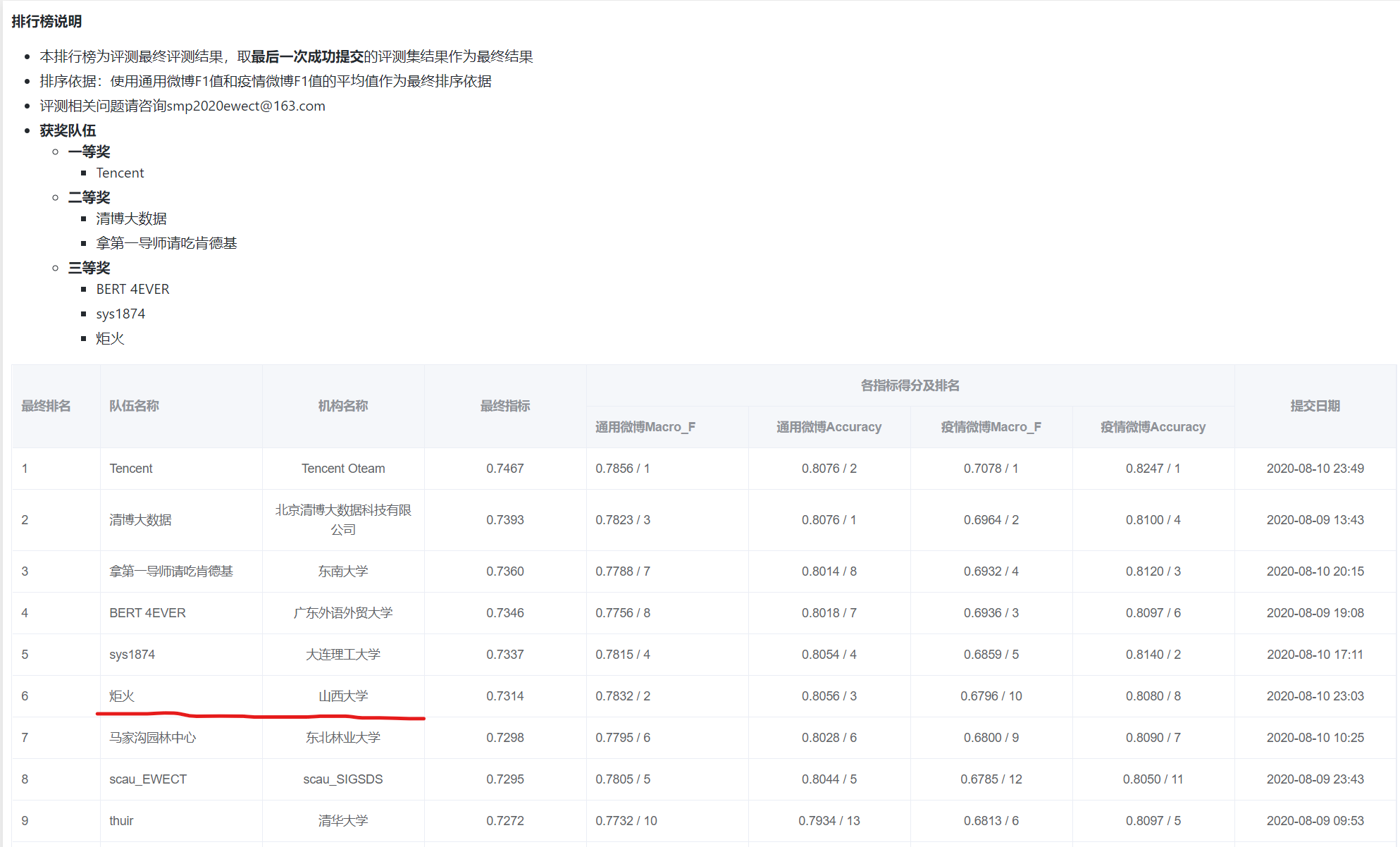Click the Tencent team name in row 1
1400x847 pixels.
tap(131, 469)
